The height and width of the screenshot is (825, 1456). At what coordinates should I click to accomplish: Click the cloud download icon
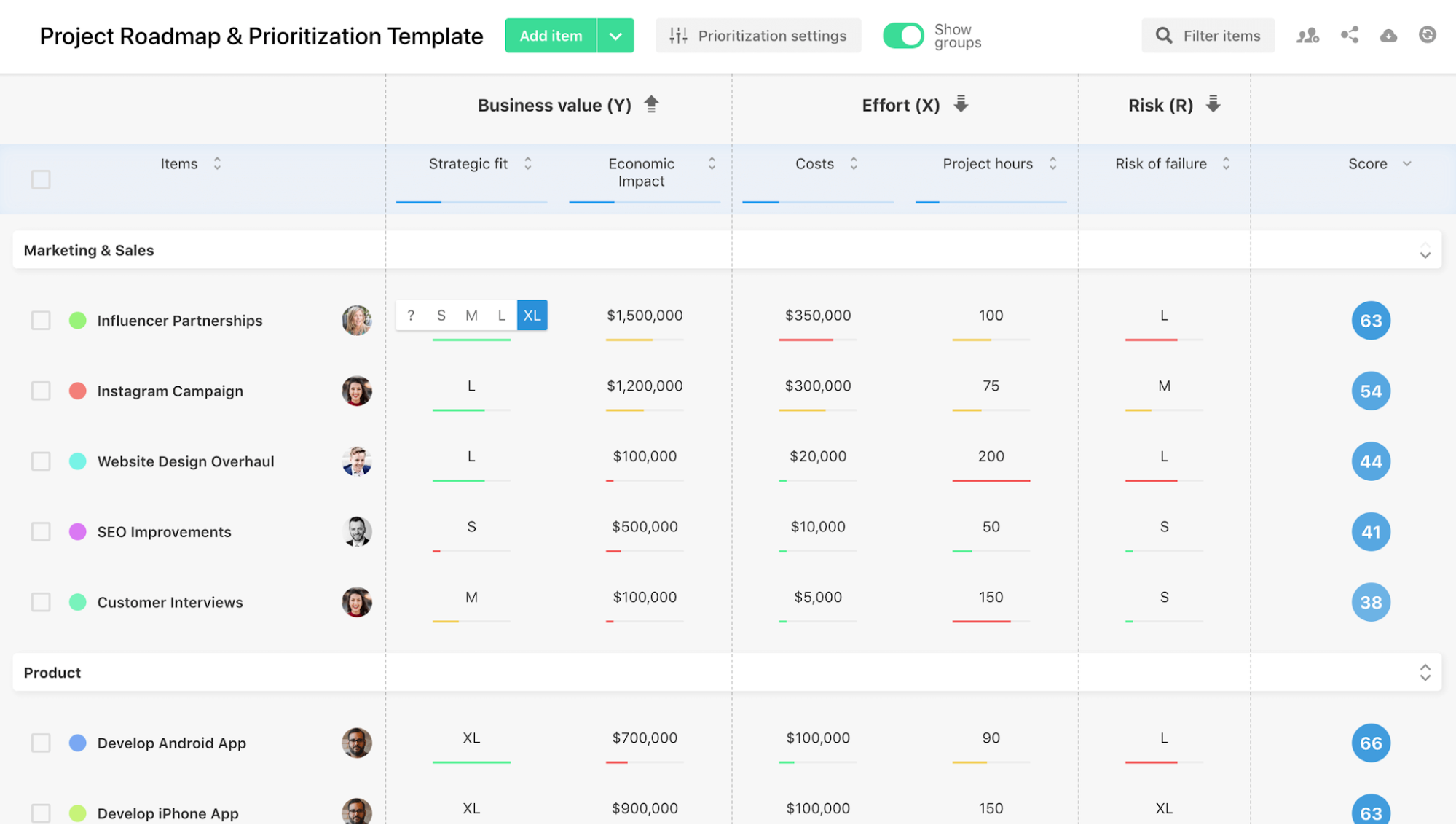(x=1388, y=35)
